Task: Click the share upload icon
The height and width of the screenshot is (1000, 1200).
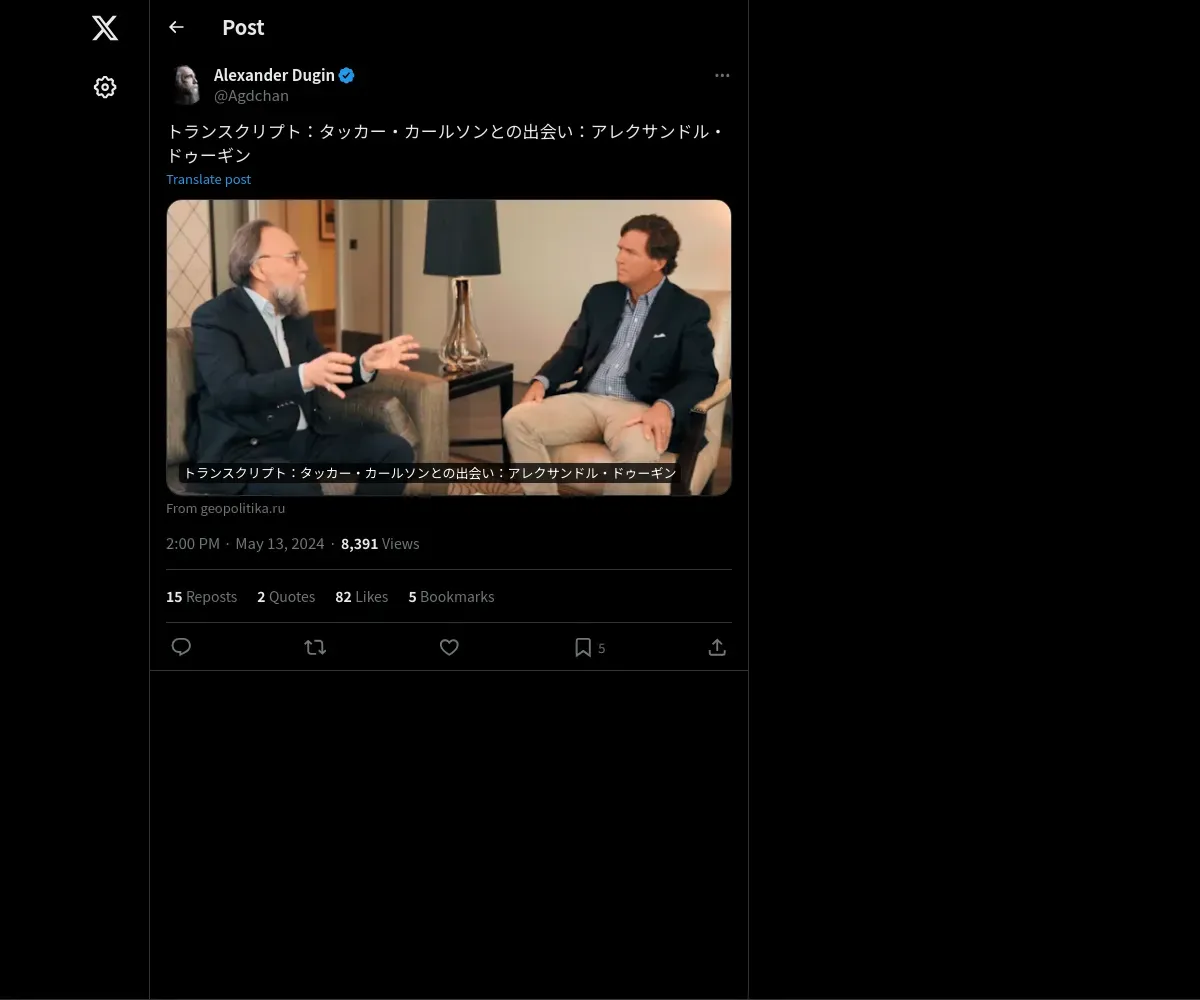Action: click(x=717, y=647)
